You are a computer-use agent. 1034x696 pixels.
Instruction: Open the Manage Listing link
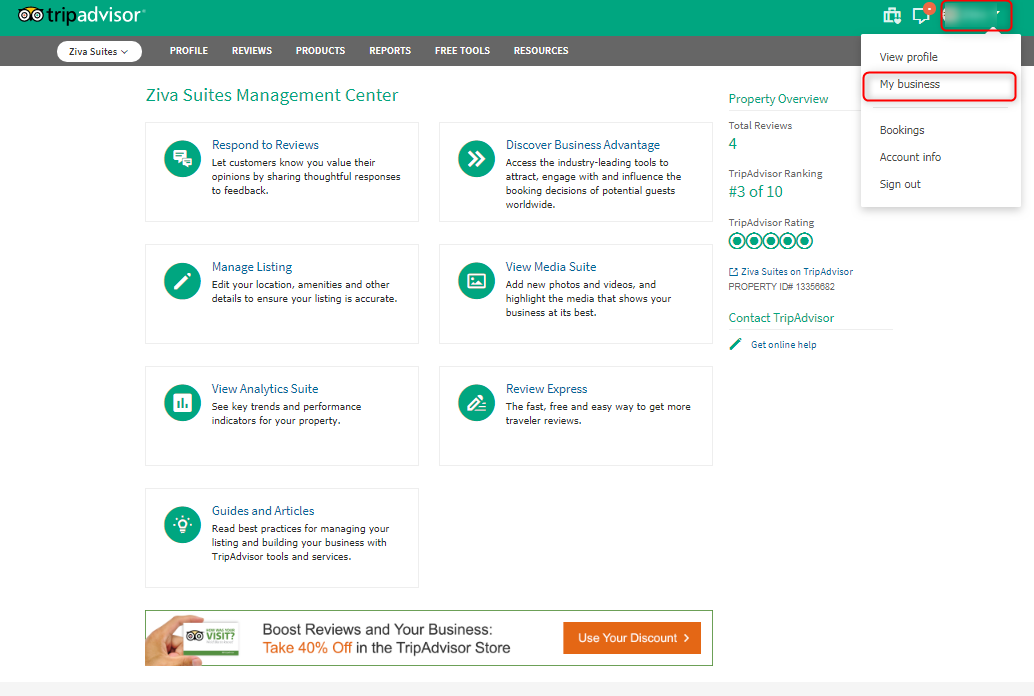252,267
